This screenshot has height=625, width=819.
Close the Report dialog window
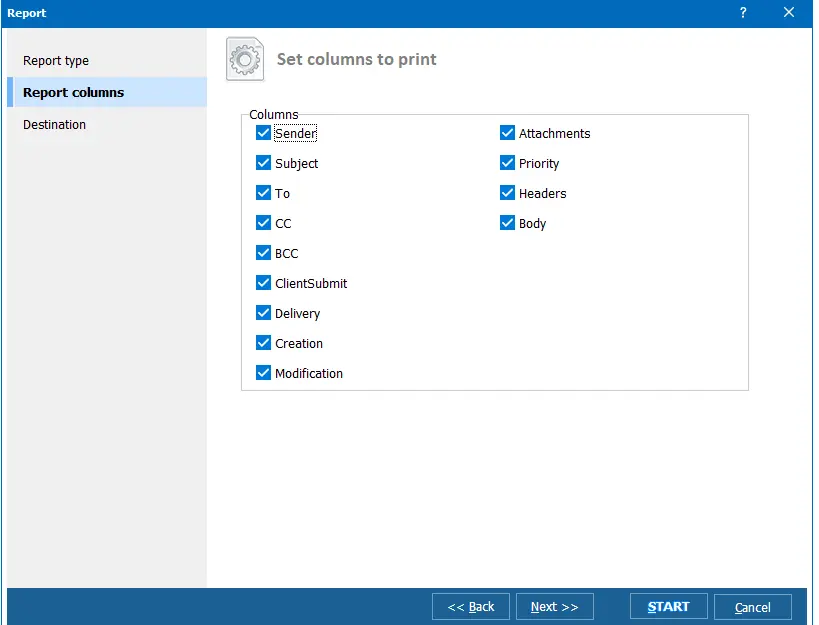coord(789,13)
